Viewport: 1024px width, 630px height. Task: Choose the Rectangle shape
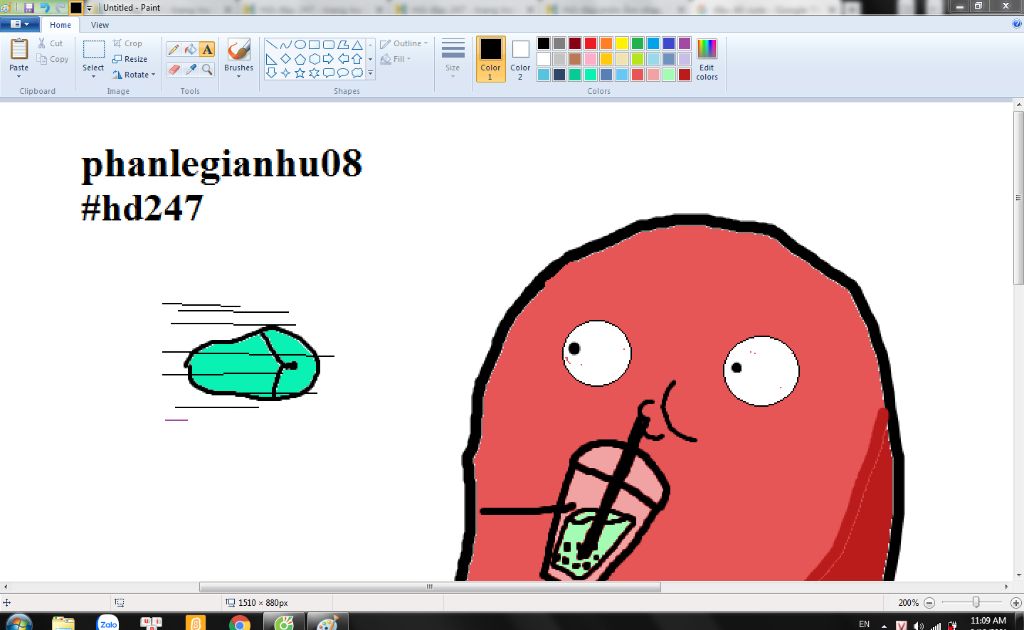[314, 44]
